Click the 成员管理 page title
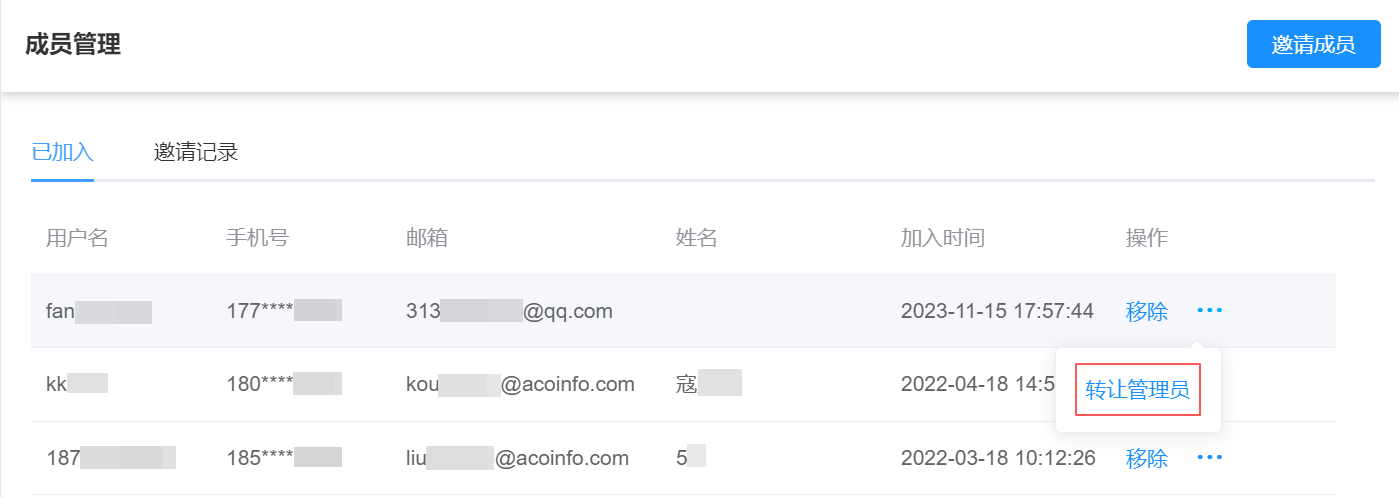1399x497 pixels. tap(73, 44)
